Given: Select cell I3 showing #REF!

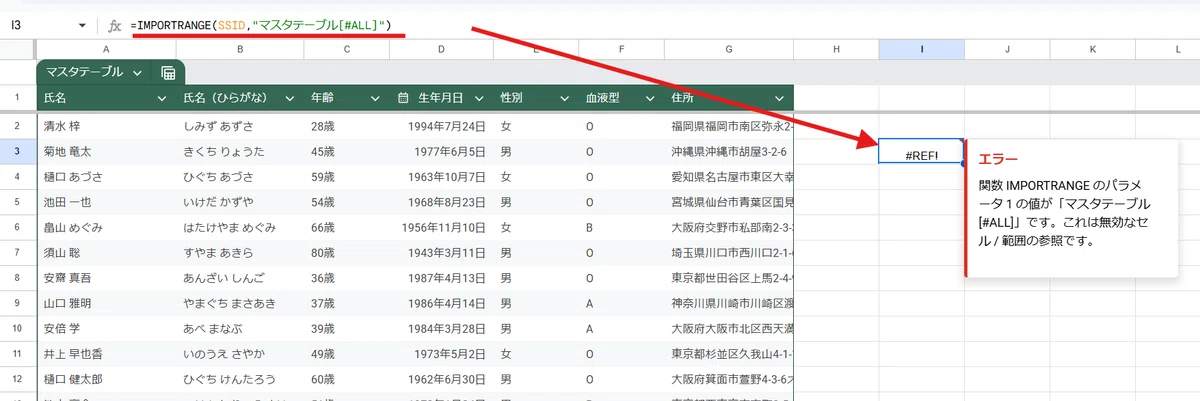Looking at the screenshot, I should [921, 151].
